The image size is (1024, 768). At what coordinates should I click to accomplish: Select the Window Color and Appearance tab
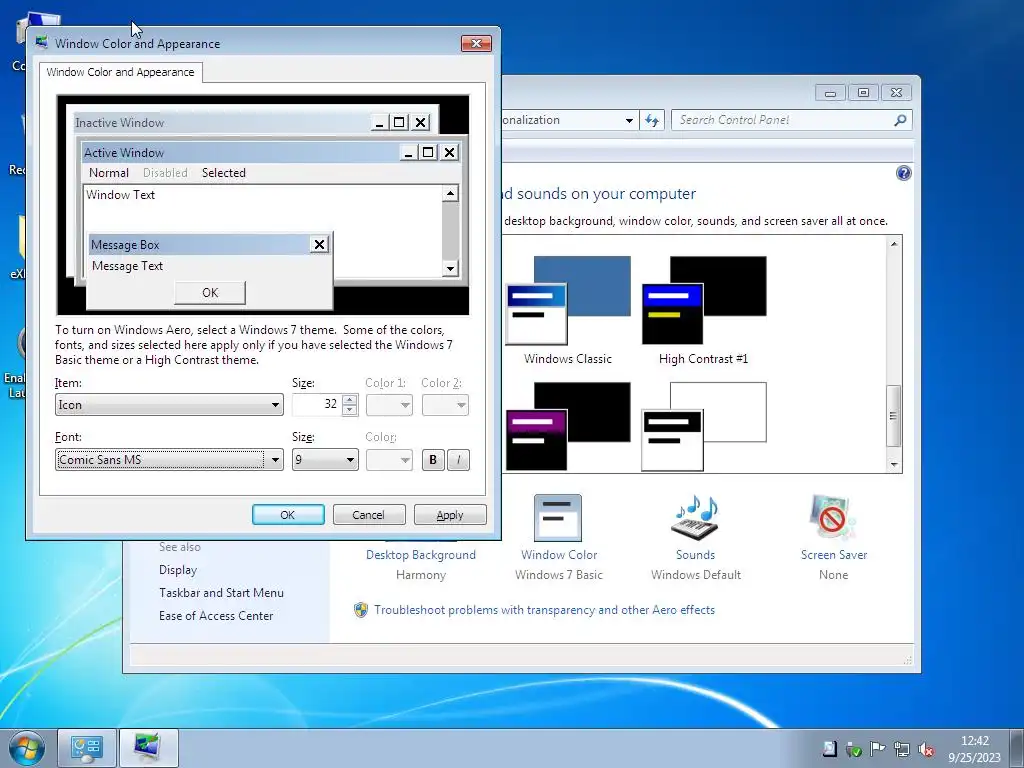(x=120, y=72)
